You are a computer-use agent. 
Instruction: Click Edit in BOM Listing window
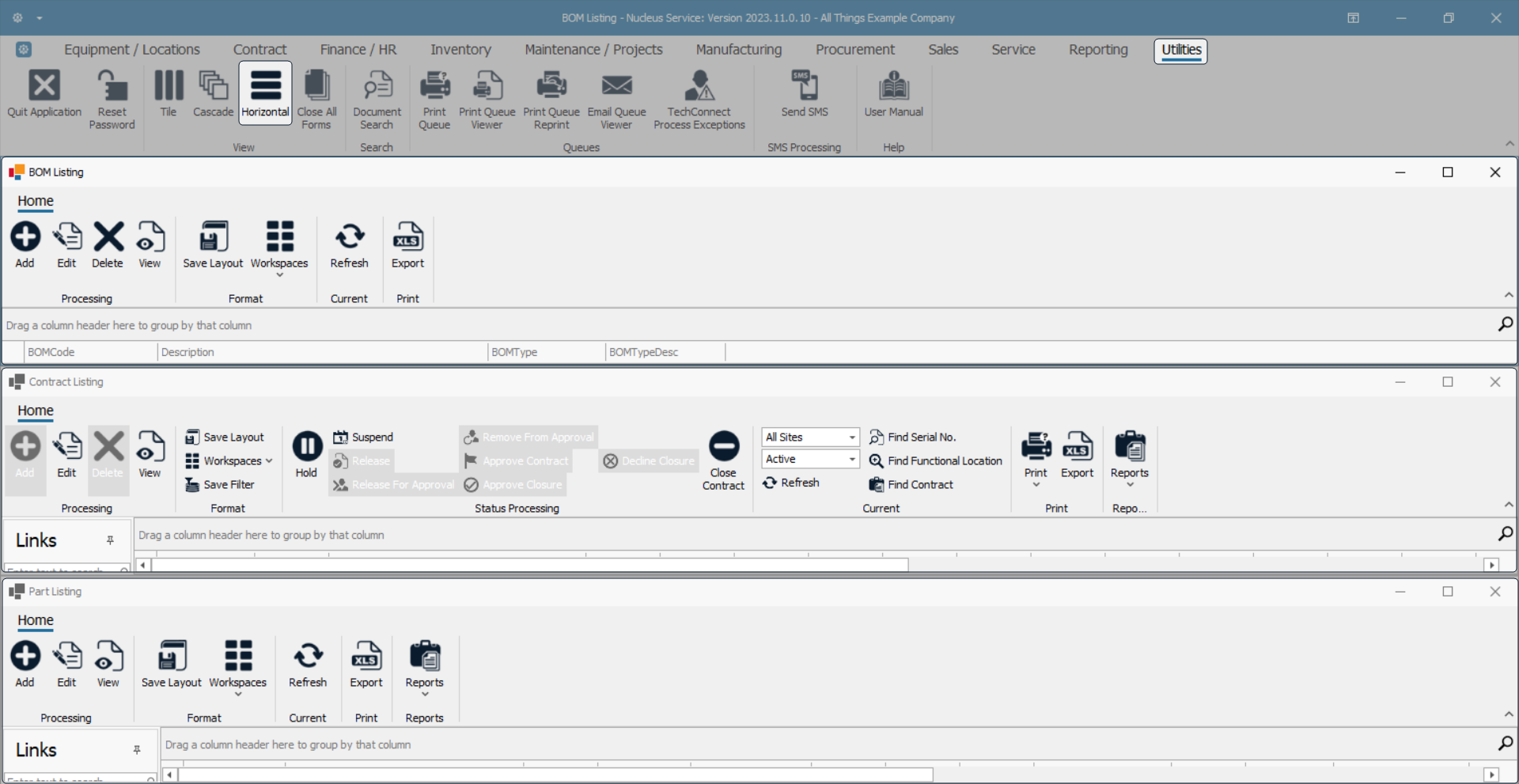[67, 245]
